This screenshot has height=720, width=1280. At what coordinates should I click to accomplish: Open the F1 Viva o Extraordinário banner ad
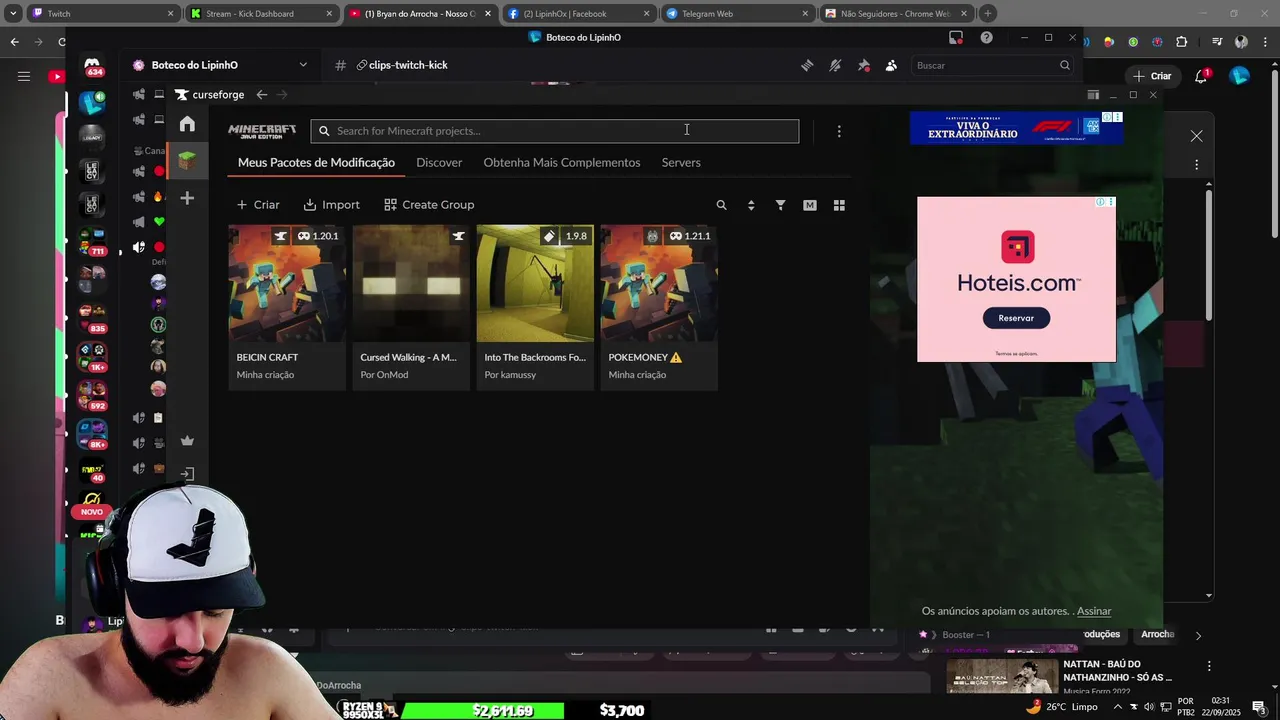pyautogui.click(x=1016, y=128)
